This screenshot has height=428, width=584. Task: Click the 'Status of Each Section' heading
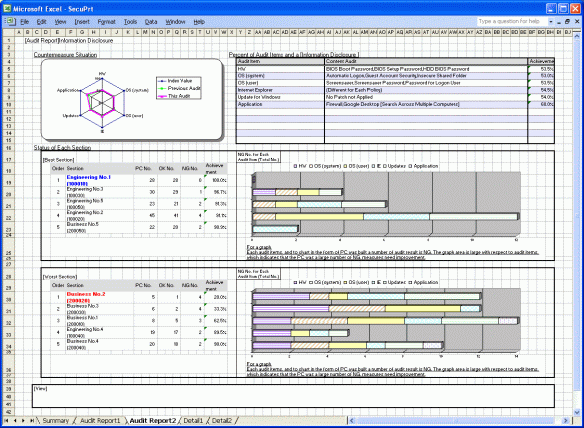62,148
